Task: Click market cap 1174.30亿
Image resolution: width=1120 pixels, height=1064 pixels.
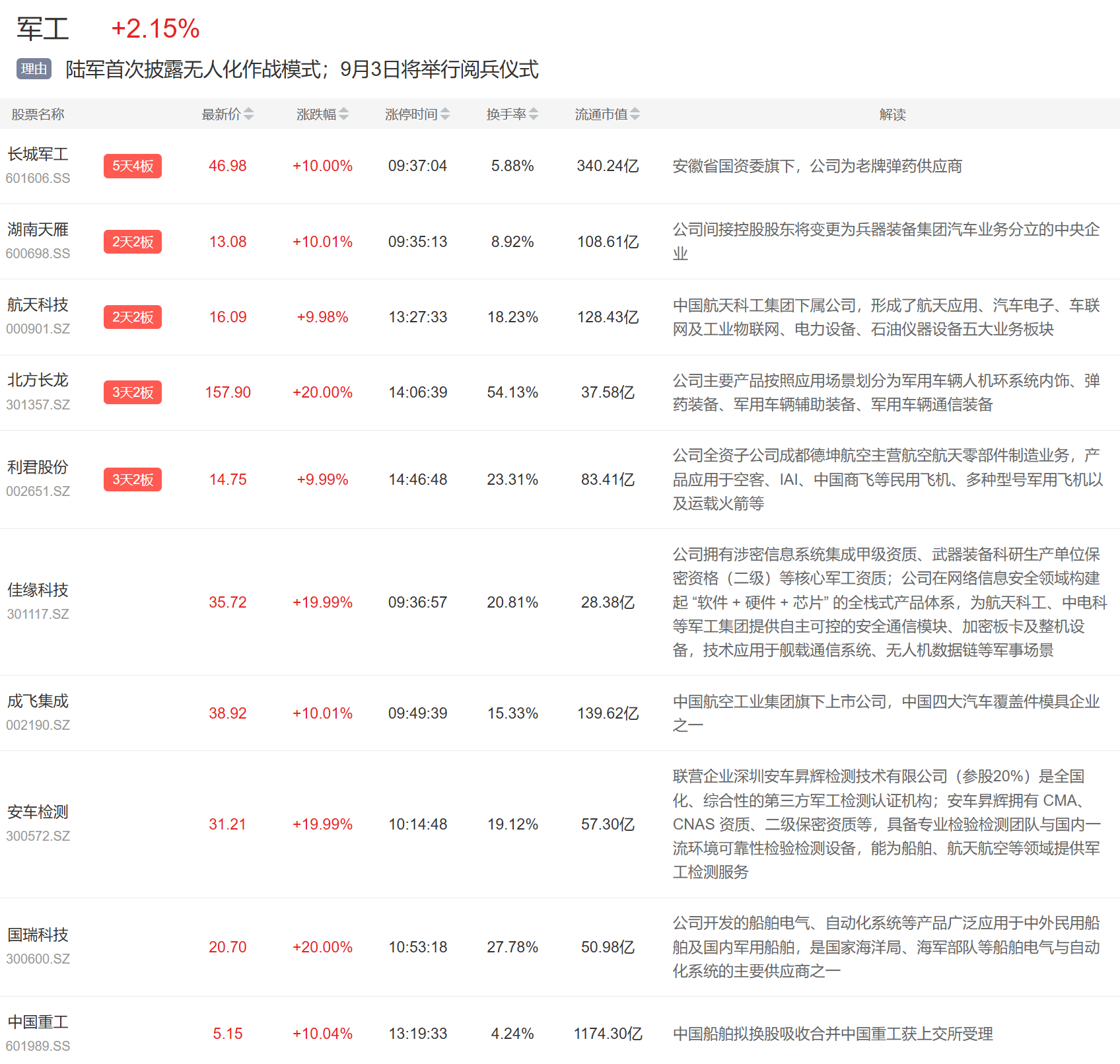Action: (x=608, y=1034)
